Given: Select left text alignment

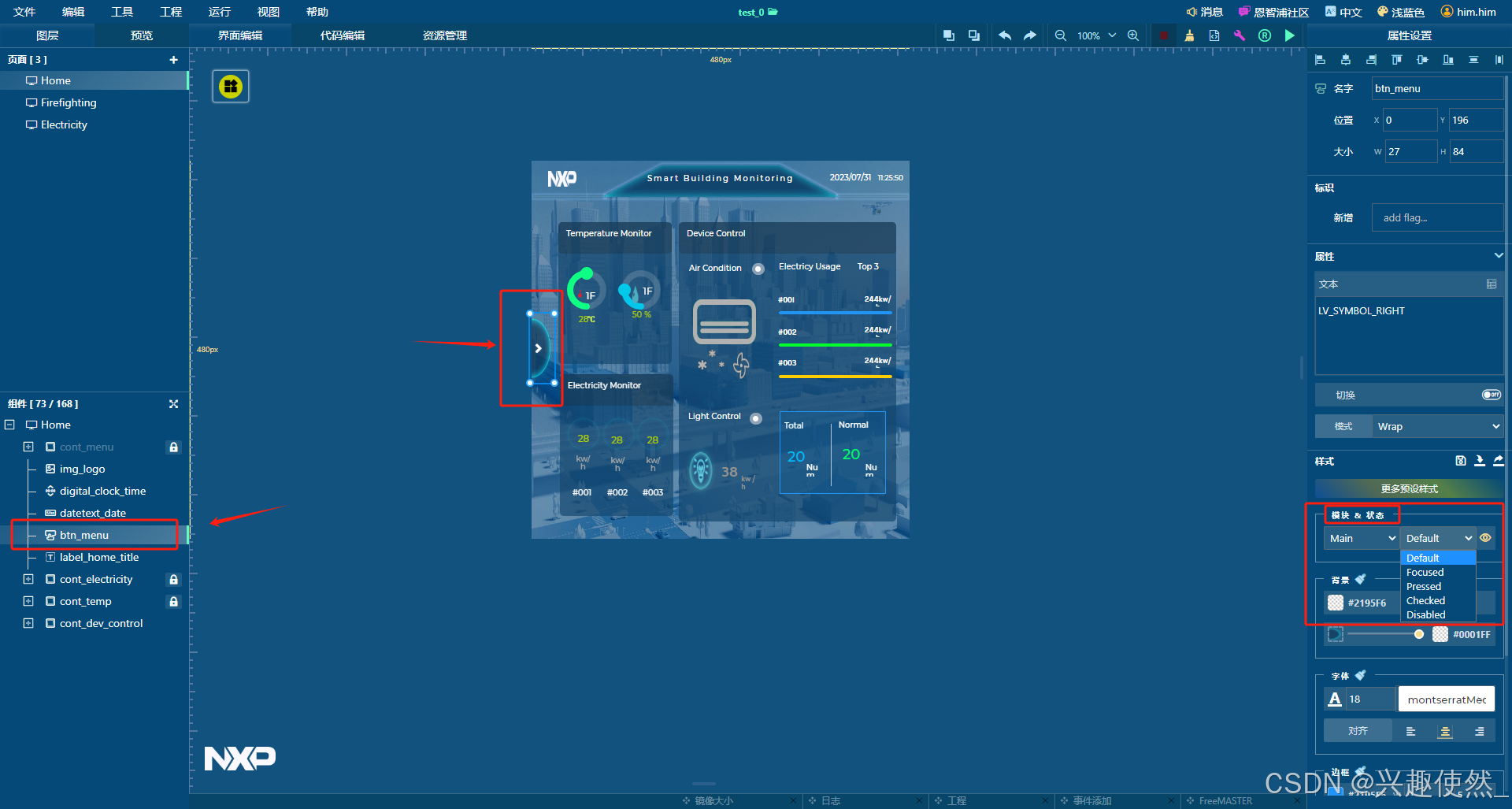Looking at the screenshot, I should click(1410, 731).
